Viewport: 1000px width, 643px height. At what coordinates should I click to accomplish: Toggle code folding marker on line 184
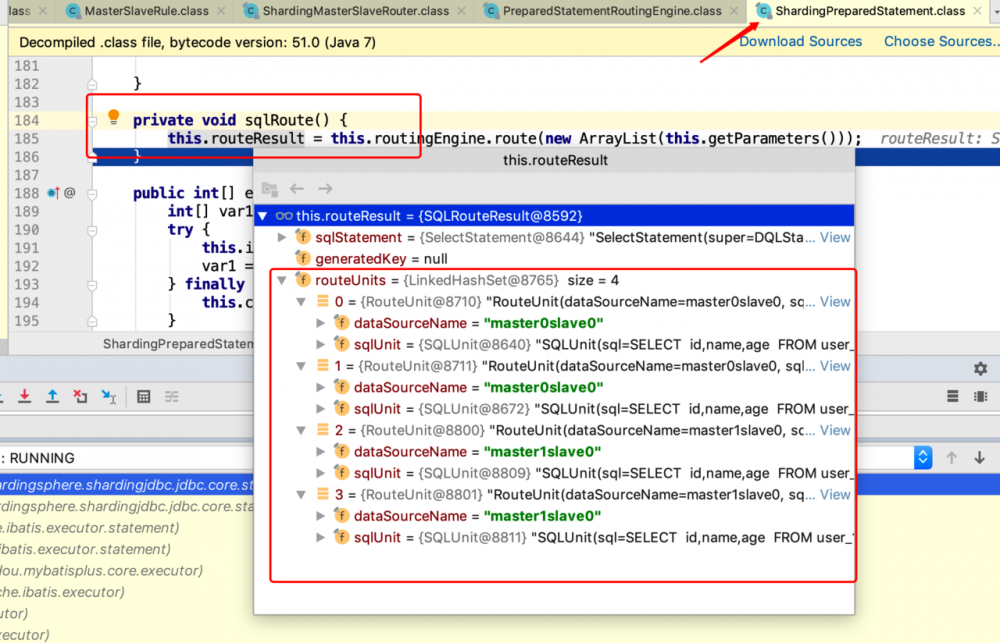(x=93, y=119)
